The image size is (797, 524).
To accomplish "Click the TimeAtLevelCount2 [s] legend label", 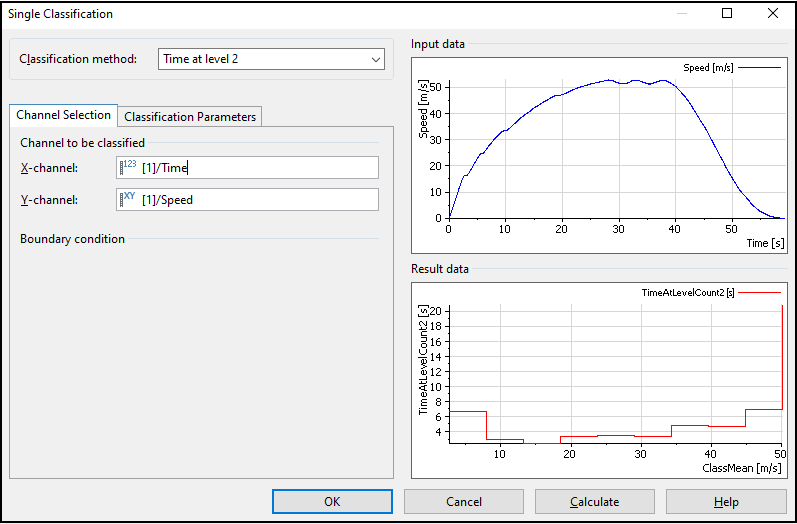I will click(687, 292).
